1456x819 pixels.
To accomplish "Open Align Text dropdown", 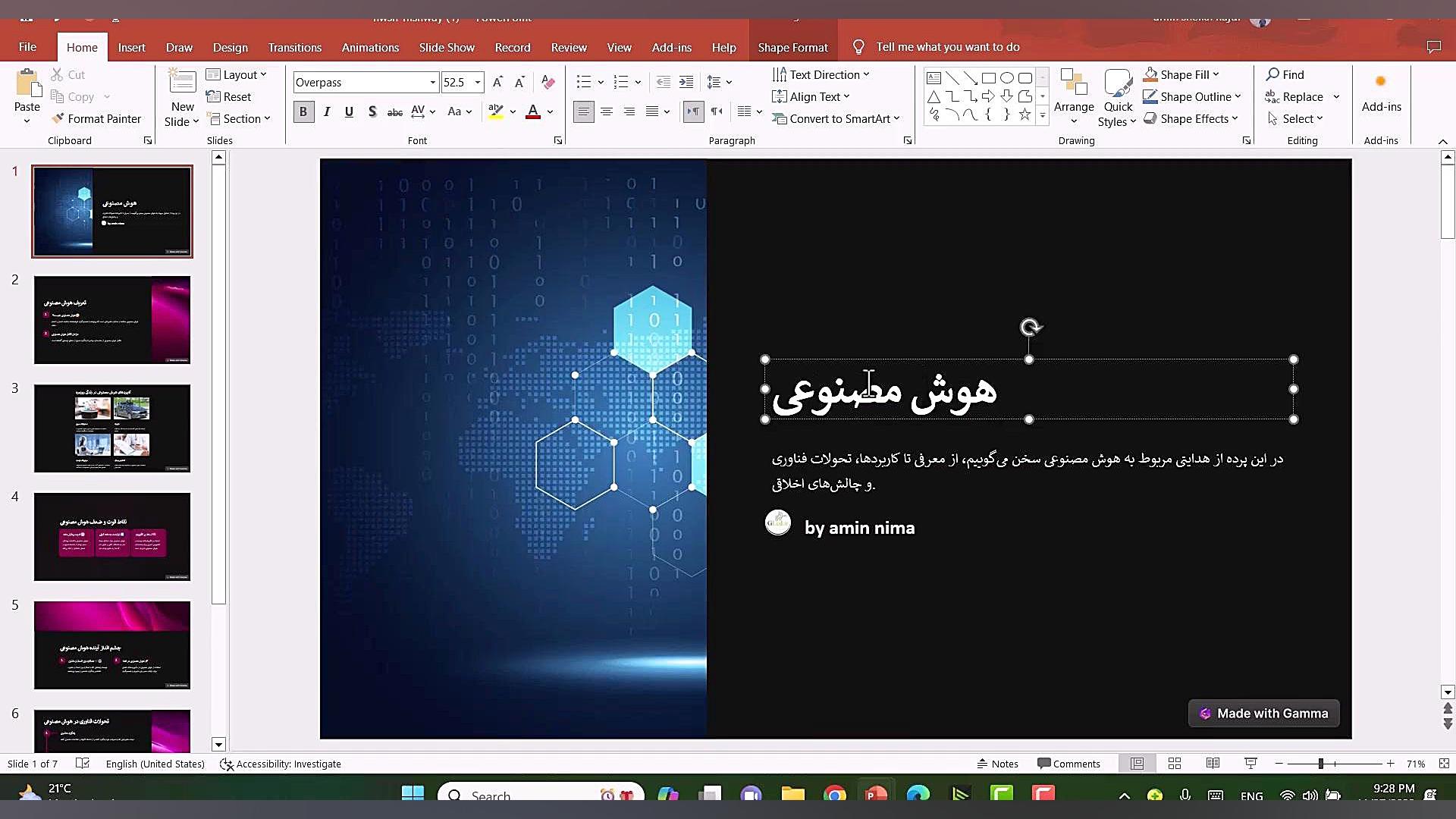I will click(811, 96).
